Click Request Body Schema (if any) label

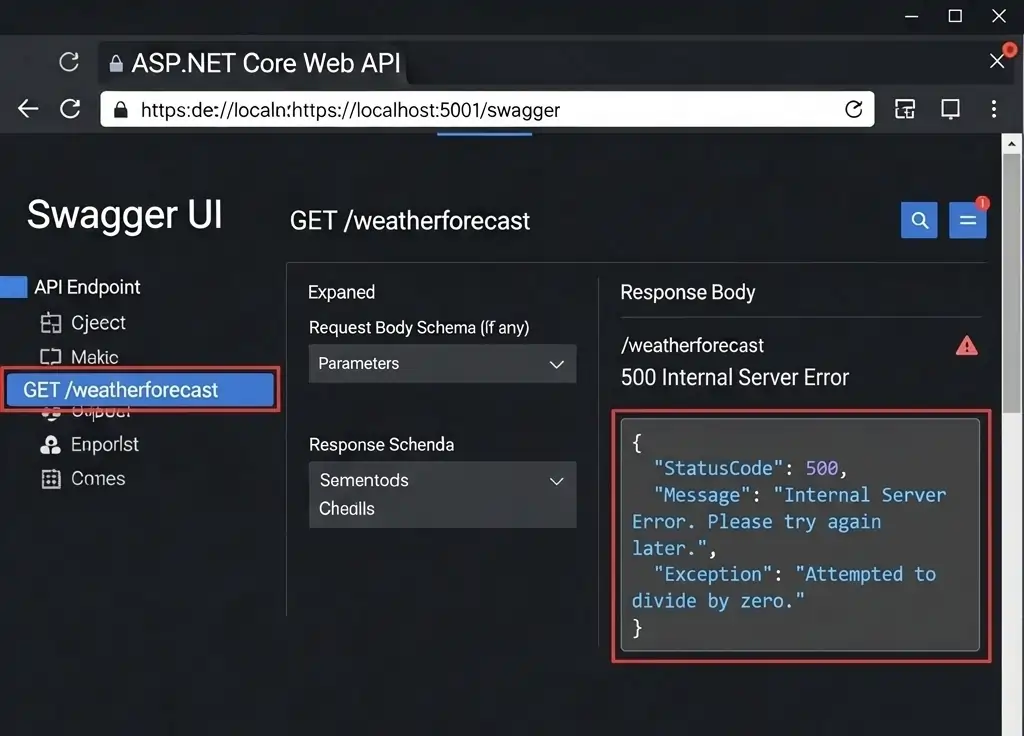tap(419, 327)
